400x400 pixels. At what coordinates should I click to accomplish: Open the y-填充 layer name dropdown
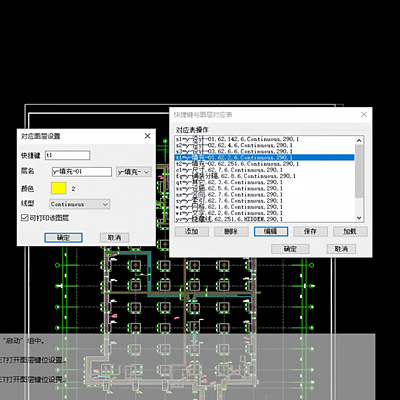[x=134, y=172]
